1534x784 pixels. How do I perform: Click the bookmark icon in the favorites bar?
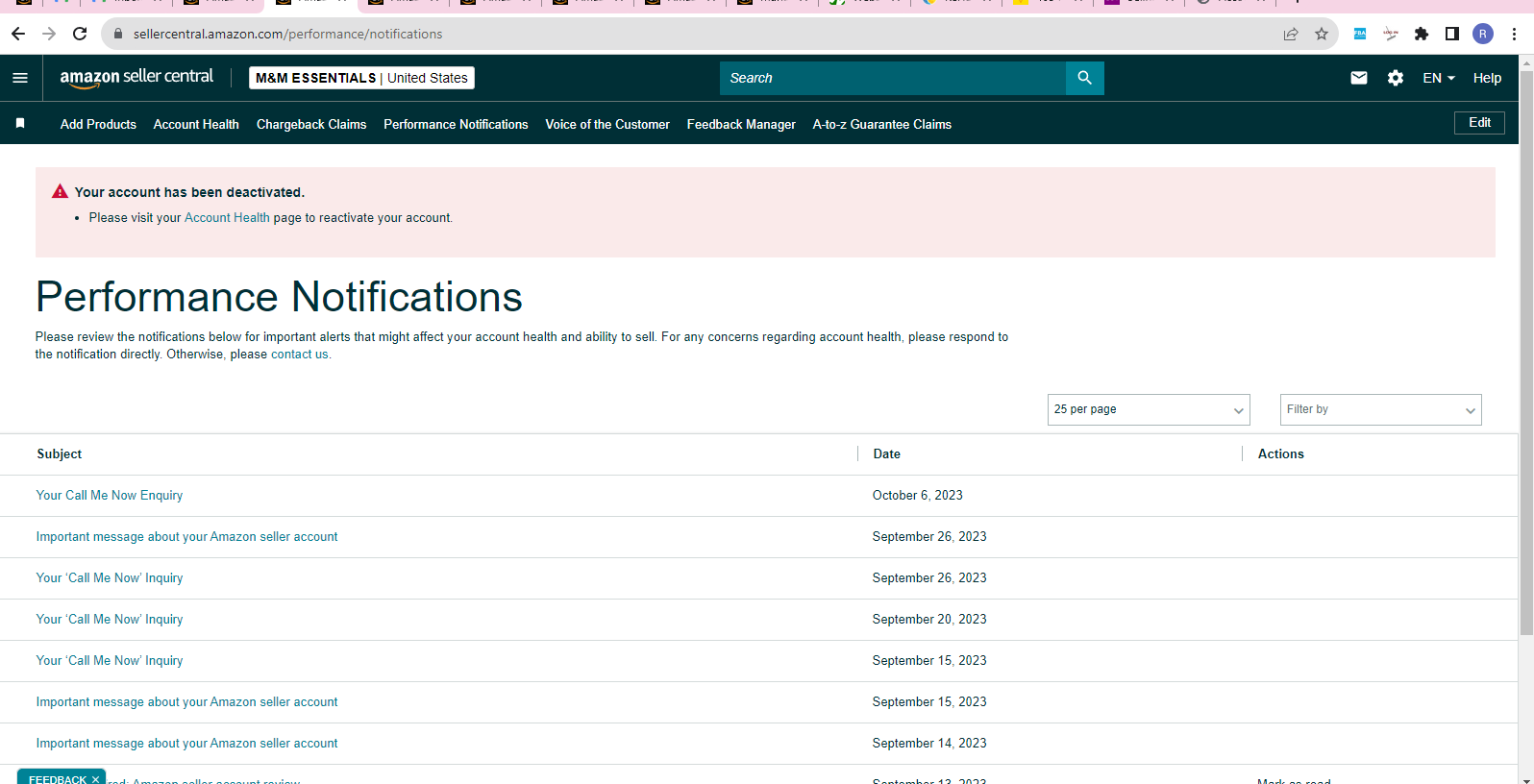tap(20, 123)
